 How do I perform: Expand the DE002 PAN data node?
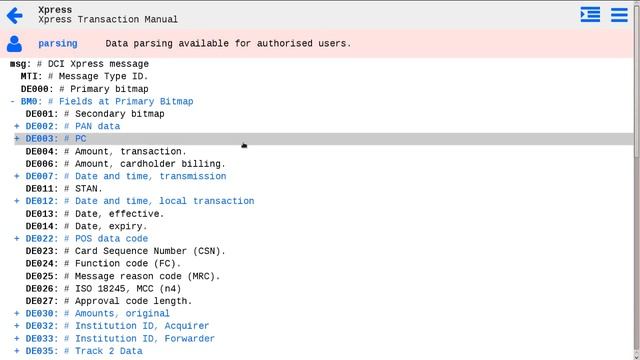(x=17, y=126)
